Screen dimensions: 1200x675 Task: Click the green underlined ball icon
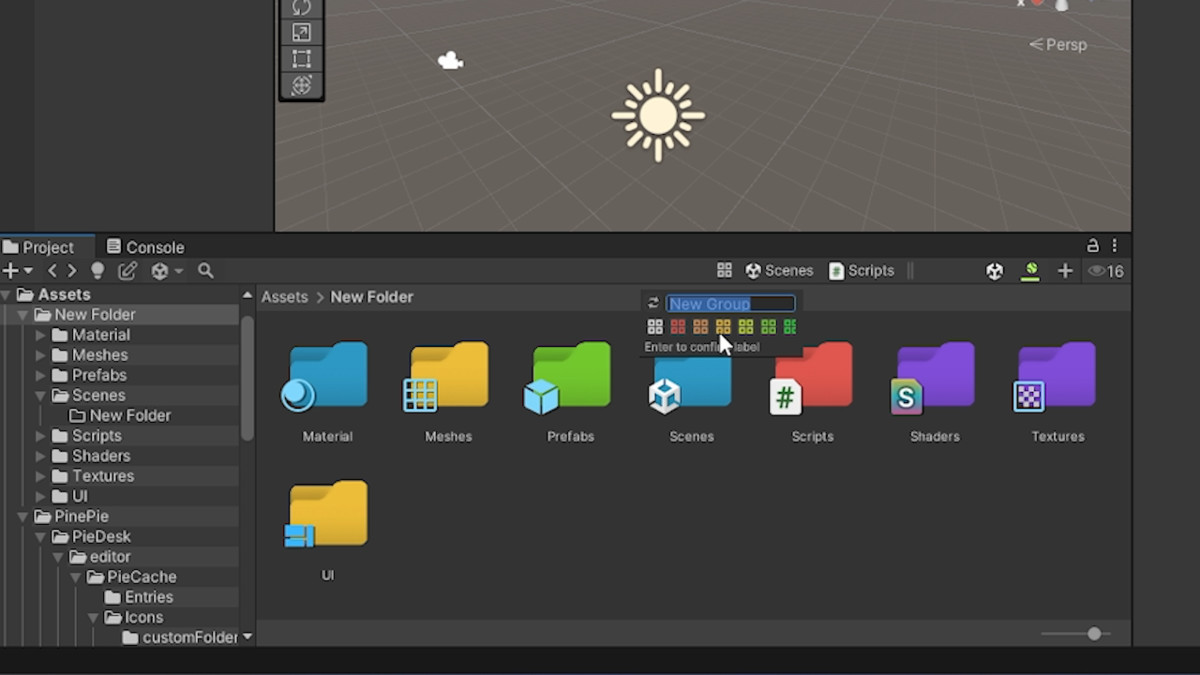point(1030,271)
